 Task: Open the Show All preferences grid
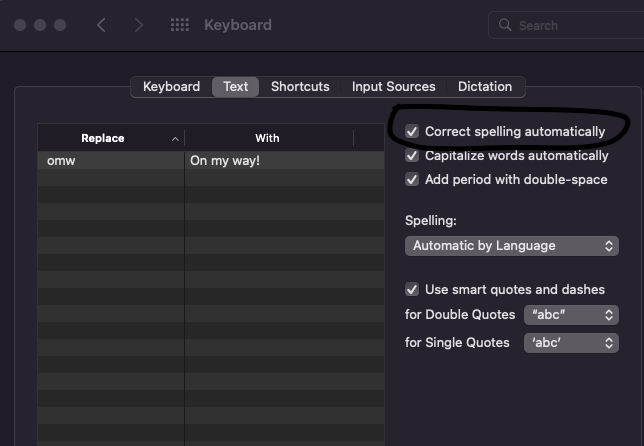180,25
